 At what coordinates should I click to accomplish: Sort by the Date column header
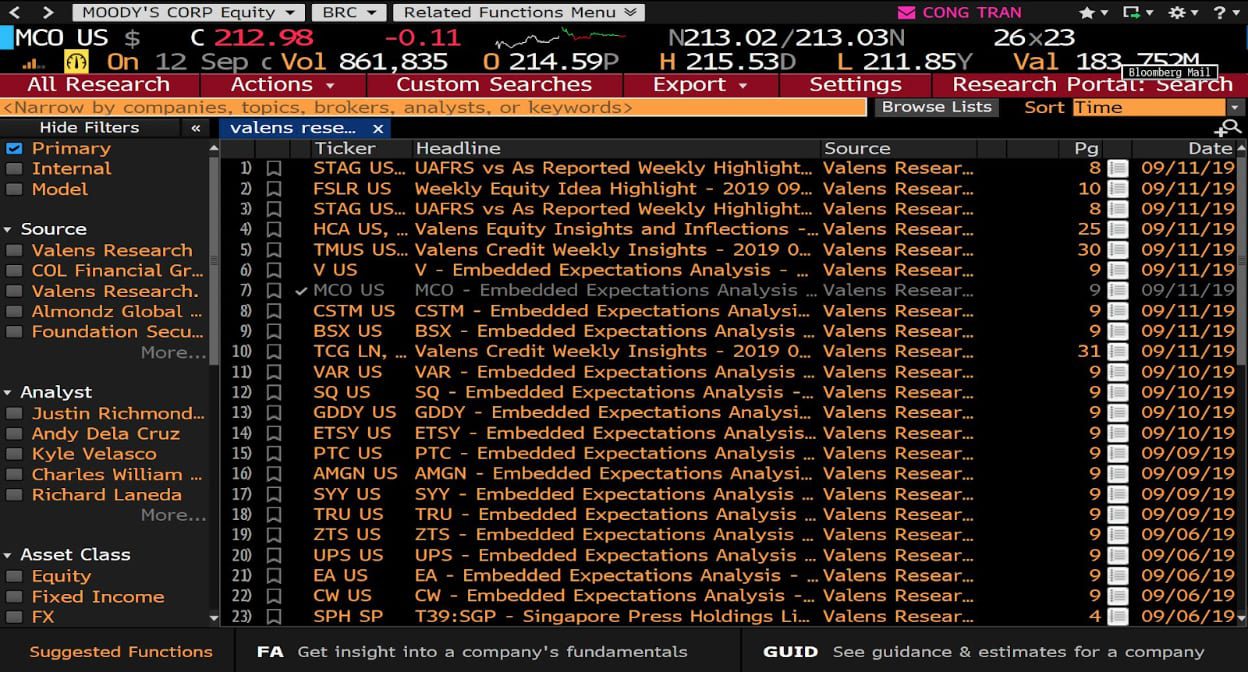1210,148
